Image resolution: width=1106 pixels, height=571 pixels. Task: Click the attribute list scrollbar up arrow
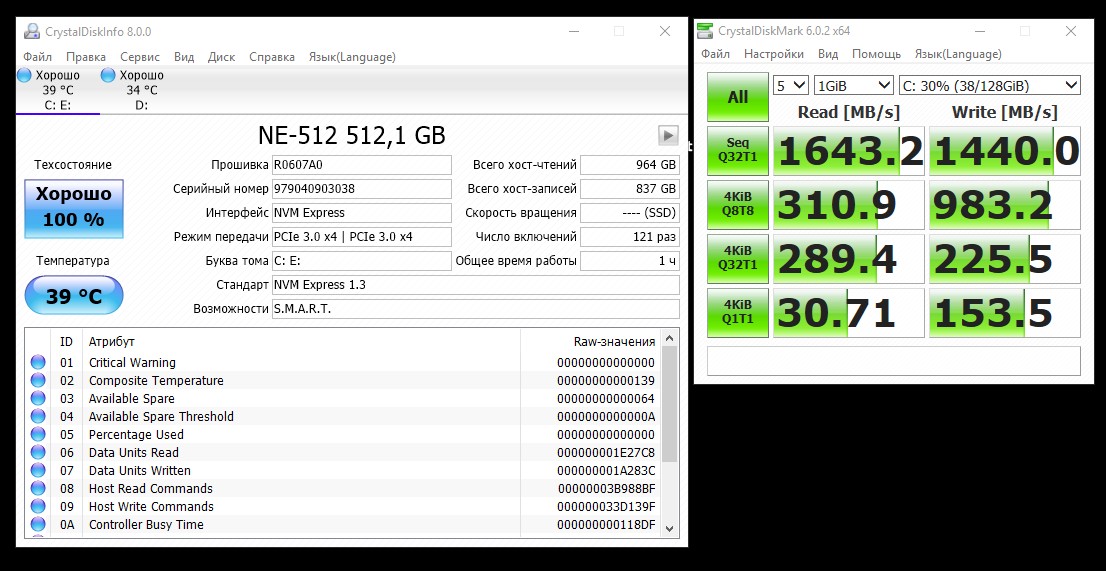pos(669,340)
